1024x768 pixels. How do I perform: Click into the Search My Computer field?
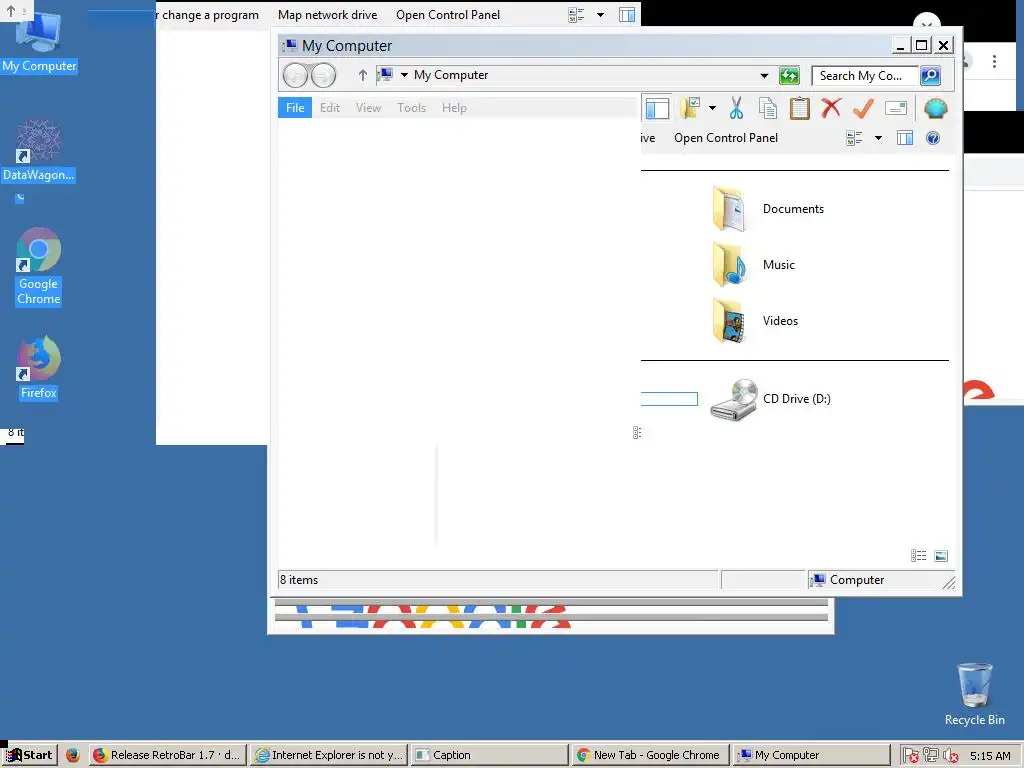click(x=865, y=76)
